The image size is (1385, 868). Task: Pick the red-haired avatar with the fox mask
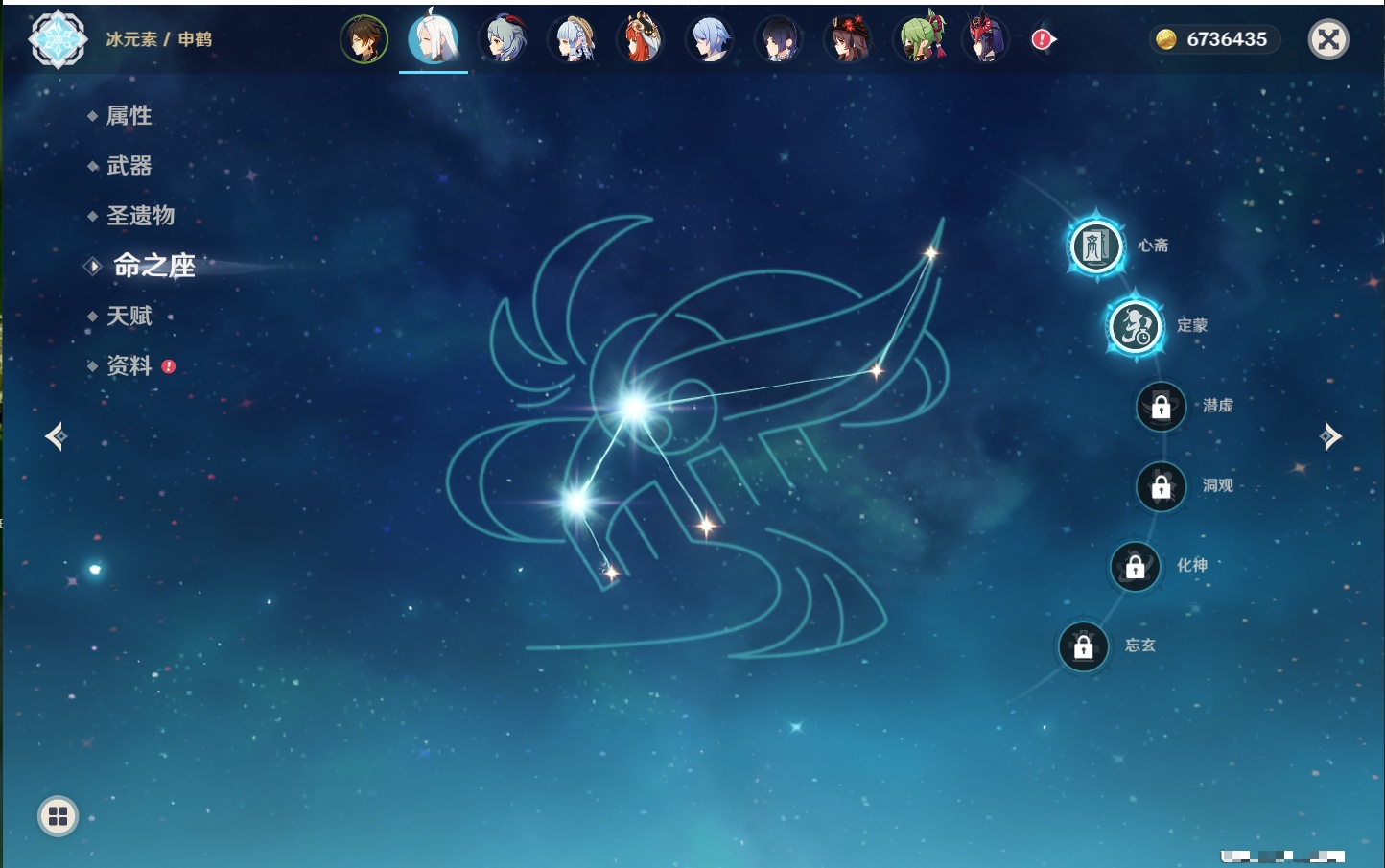coord(642,39)
